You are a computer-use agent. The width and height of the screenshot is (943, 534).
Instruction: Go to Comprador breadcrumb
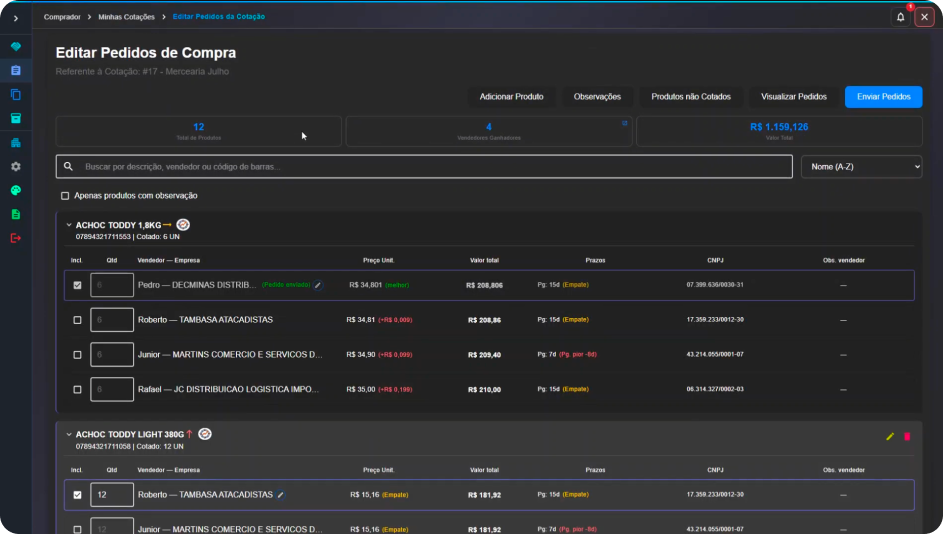[62, 17]
